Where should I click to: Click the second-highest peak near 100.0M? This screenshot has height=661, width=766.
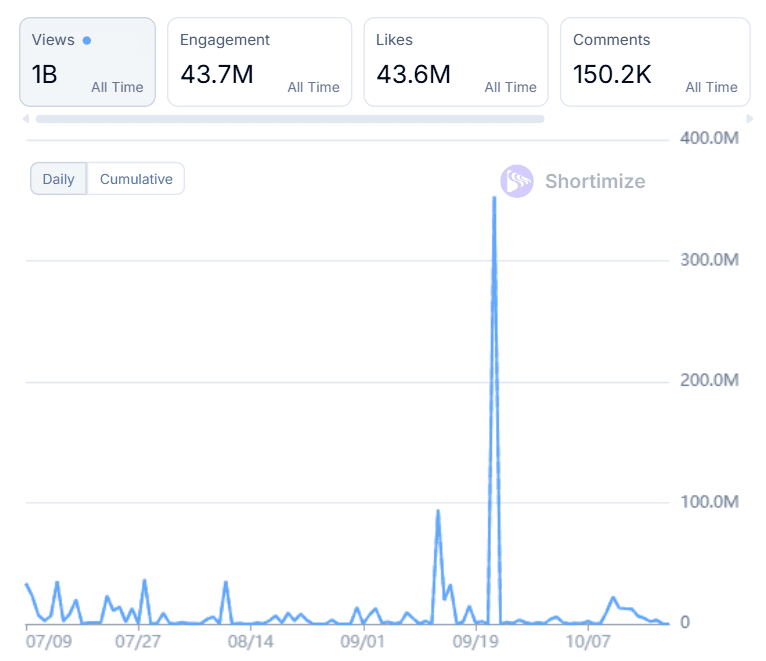pos(438,511)
